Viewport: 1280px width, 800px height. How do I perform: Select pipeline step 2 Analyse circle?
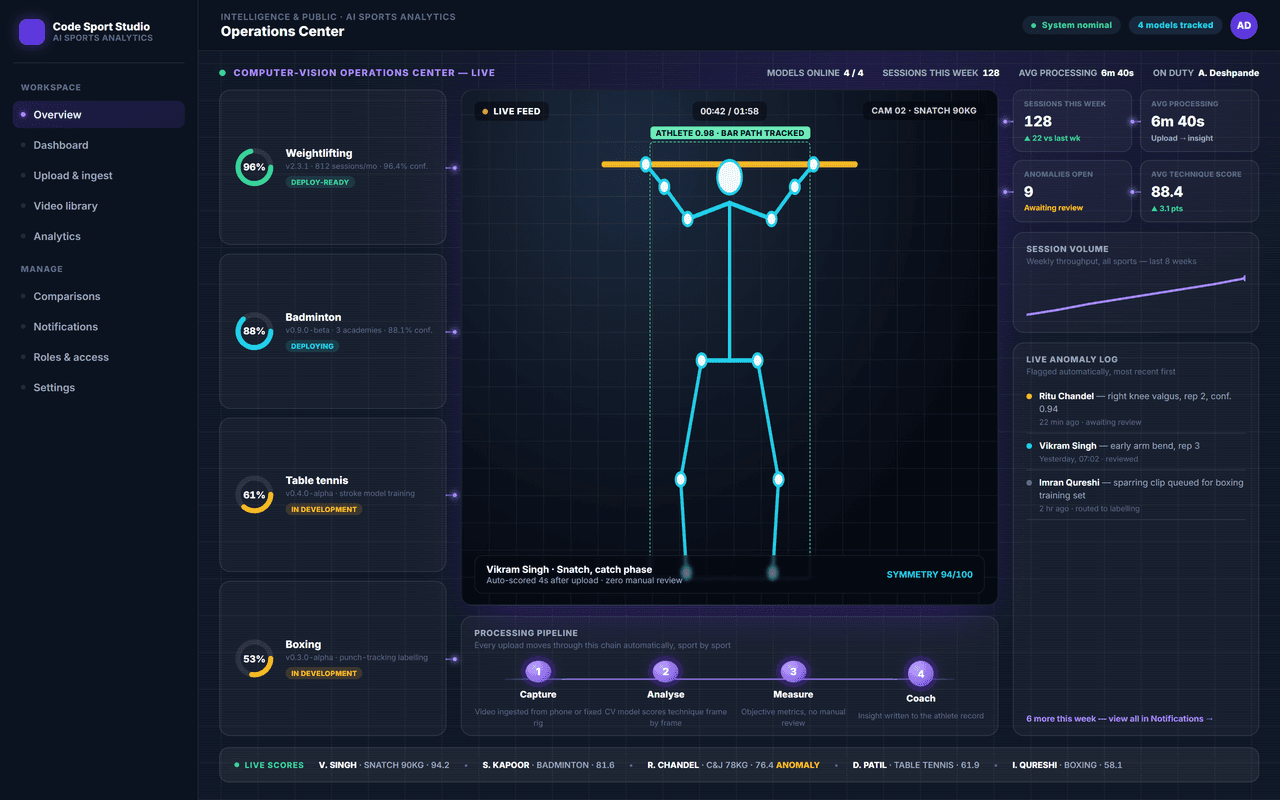point(665,672)
